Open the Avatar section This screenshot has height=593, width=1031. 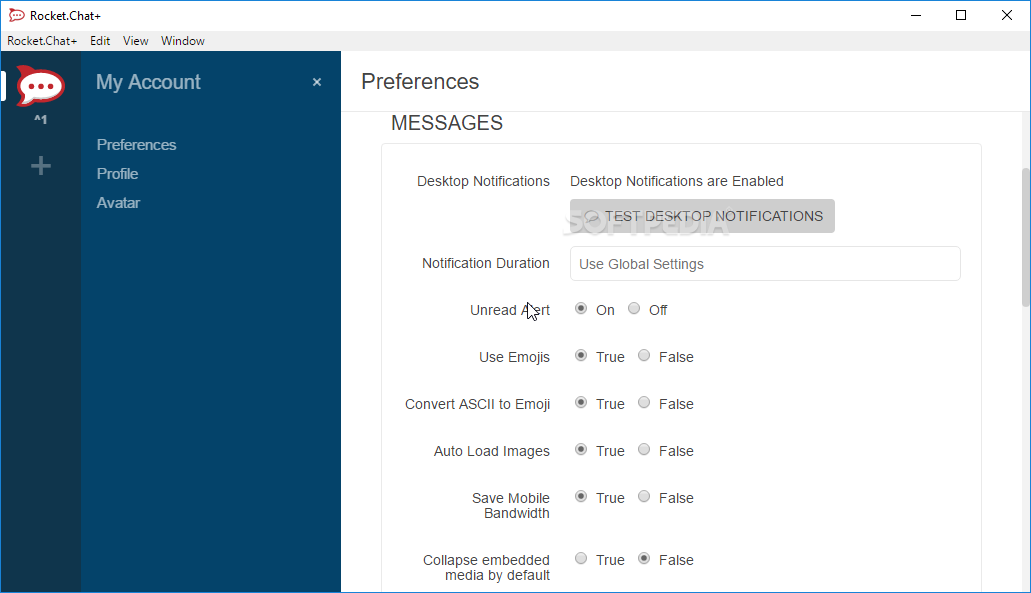point(118,202)
